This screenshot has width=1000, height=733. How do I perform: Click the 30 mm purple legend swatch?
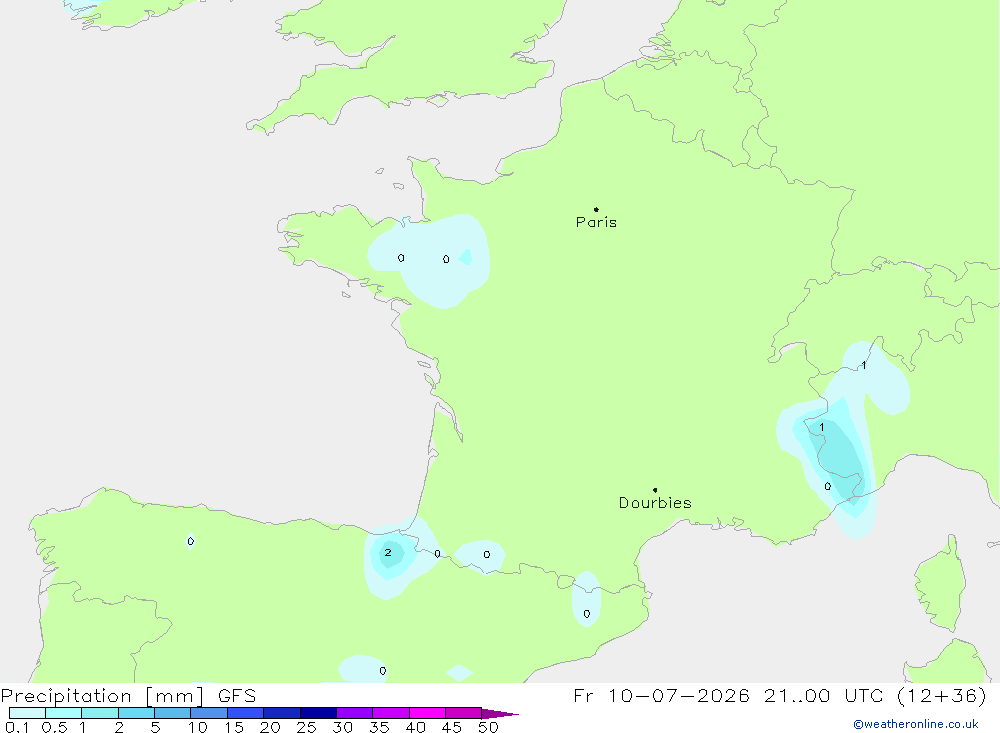click(x=354, y=713)
